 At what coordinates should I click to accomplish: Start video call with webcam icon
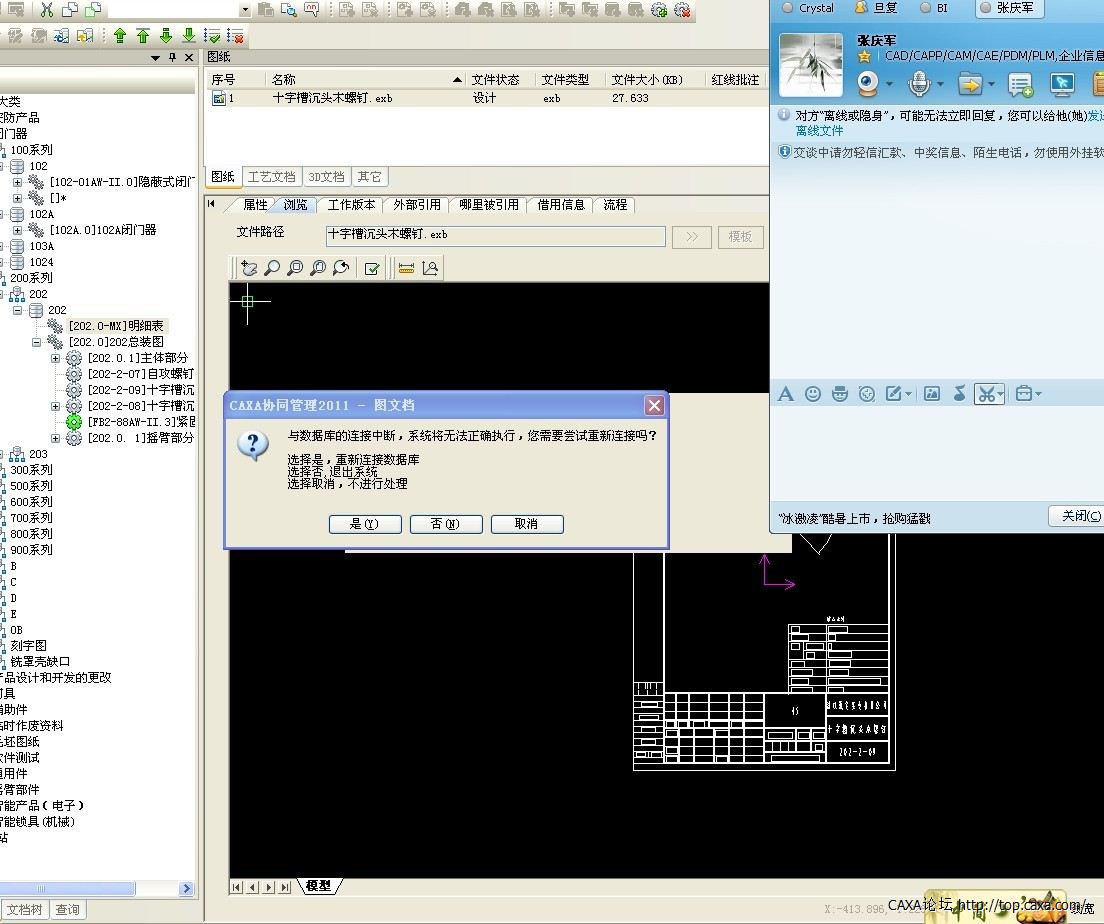(867, 84)
